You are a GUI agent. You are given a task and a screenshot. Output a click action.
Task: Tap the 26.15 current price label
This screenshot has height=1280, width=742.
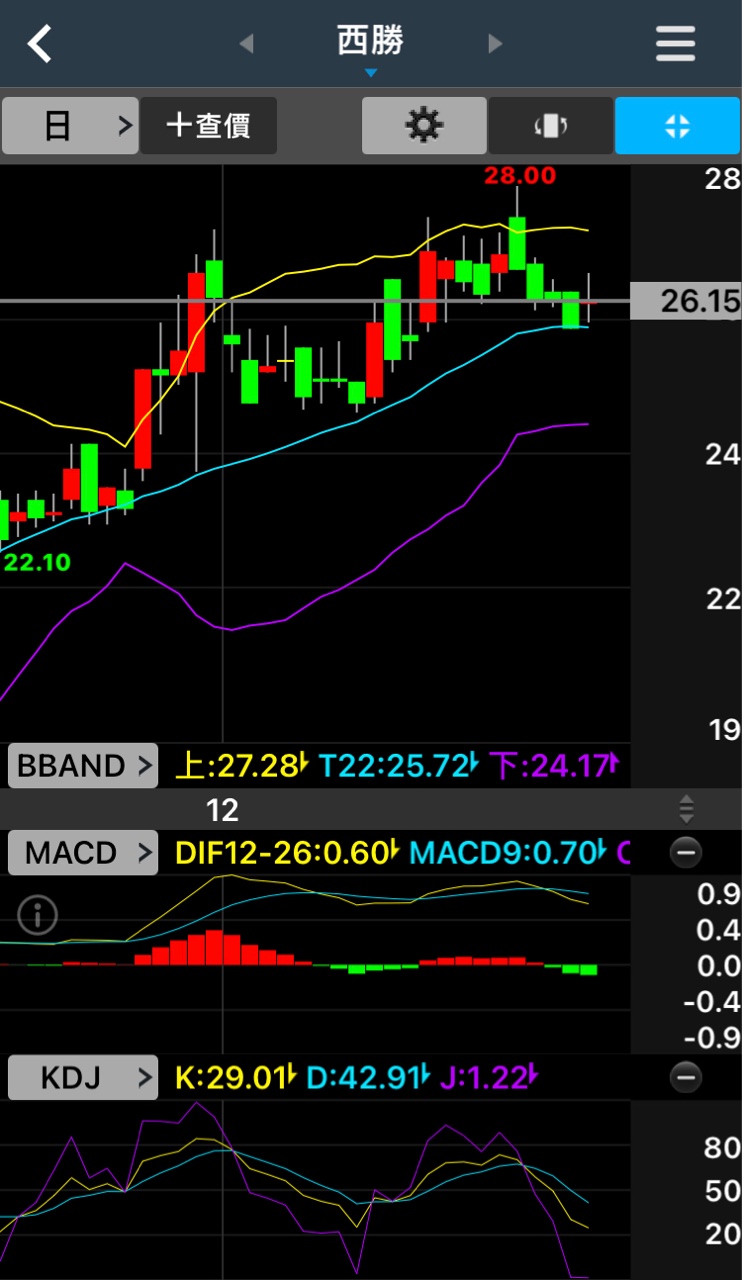686,300
